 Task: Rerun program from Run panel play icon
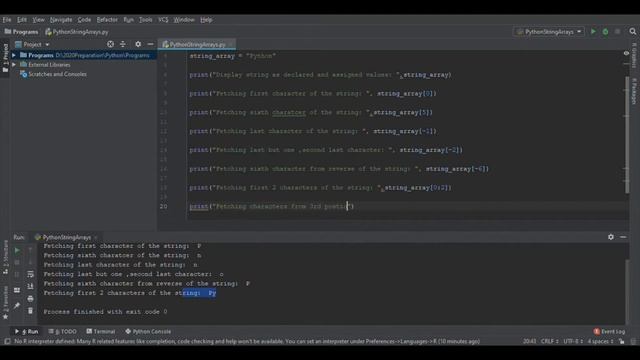point(17,250)
